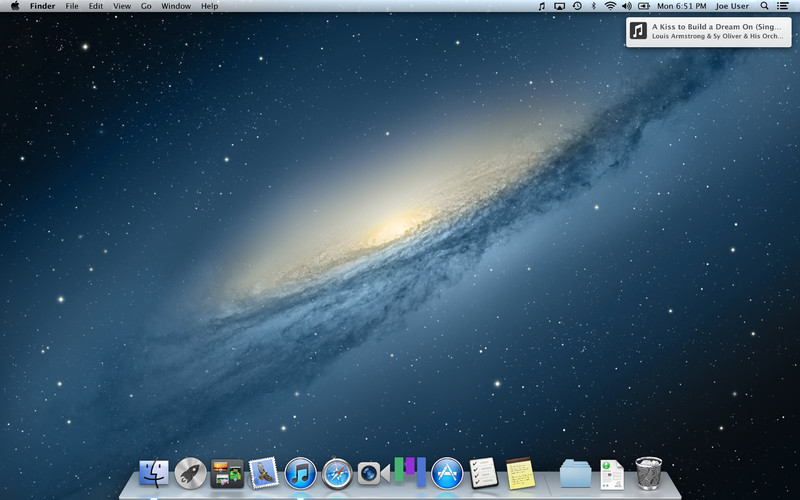This screenshot has height=500, width=800.
Task: Open Mission Control in the Dock
Action: tap(227, 473)
